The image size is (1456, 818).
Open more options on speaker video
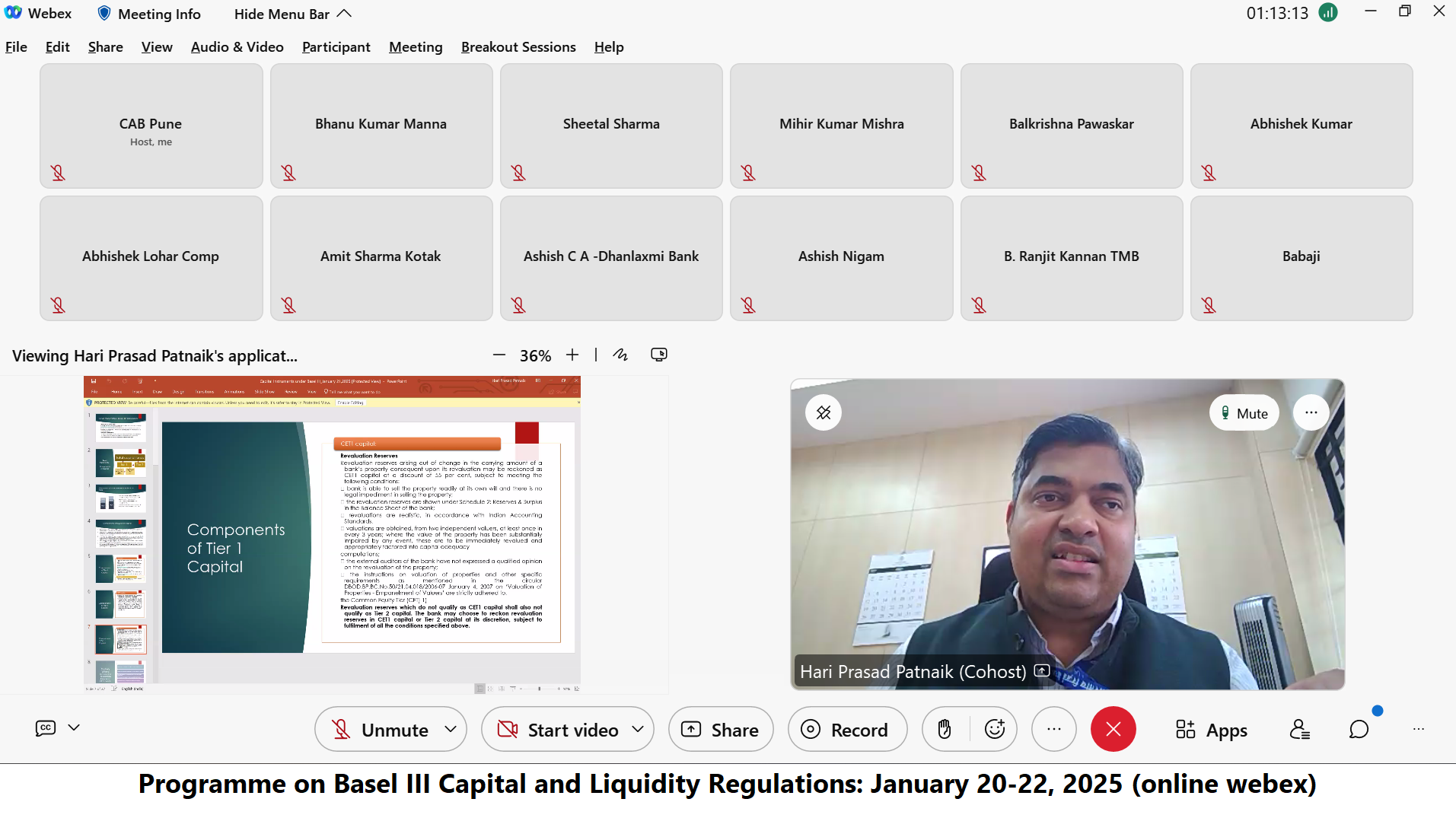(1311, 412)
